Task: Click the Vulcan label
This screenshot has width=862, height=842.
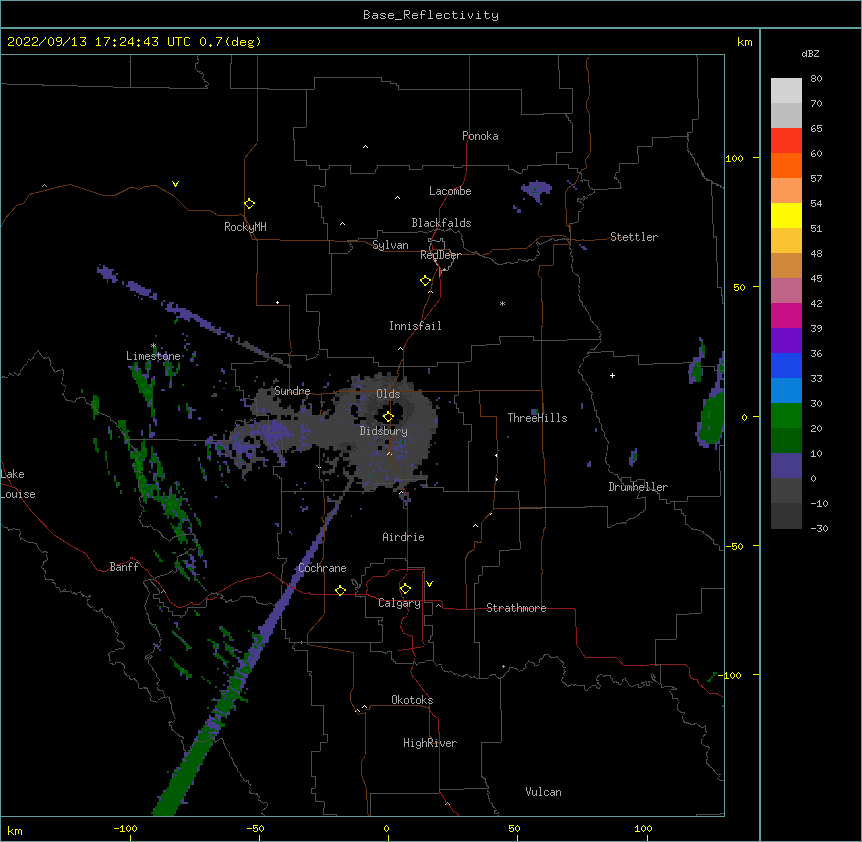Action: coord(543,792)
